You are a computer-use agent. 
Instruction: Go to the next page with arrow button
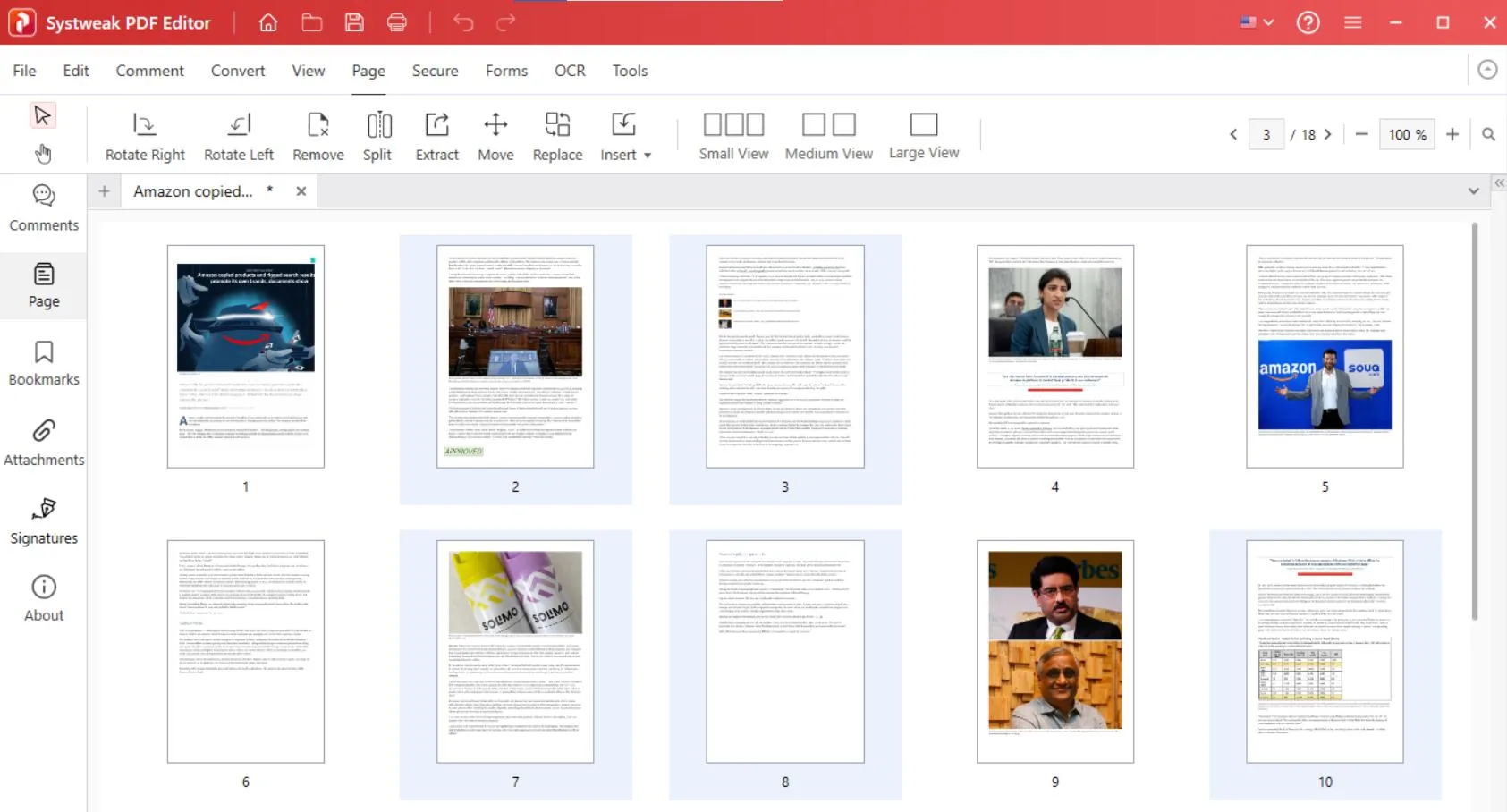(x=1329, y=134)
